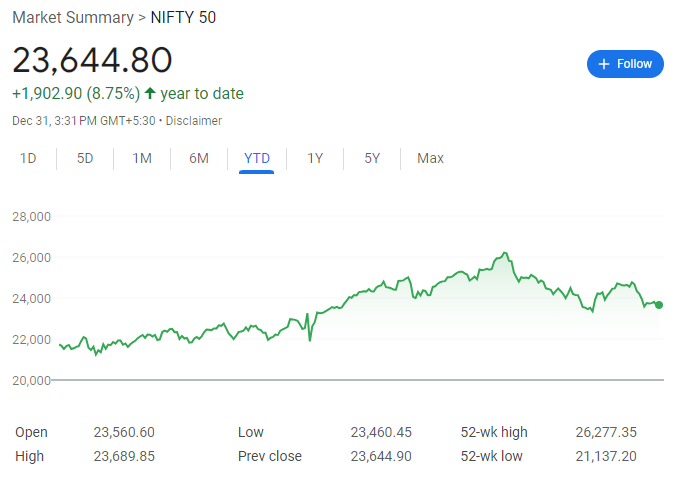Open the 5Y chart range
Viewport: 679px width, 478px height.
372,158
